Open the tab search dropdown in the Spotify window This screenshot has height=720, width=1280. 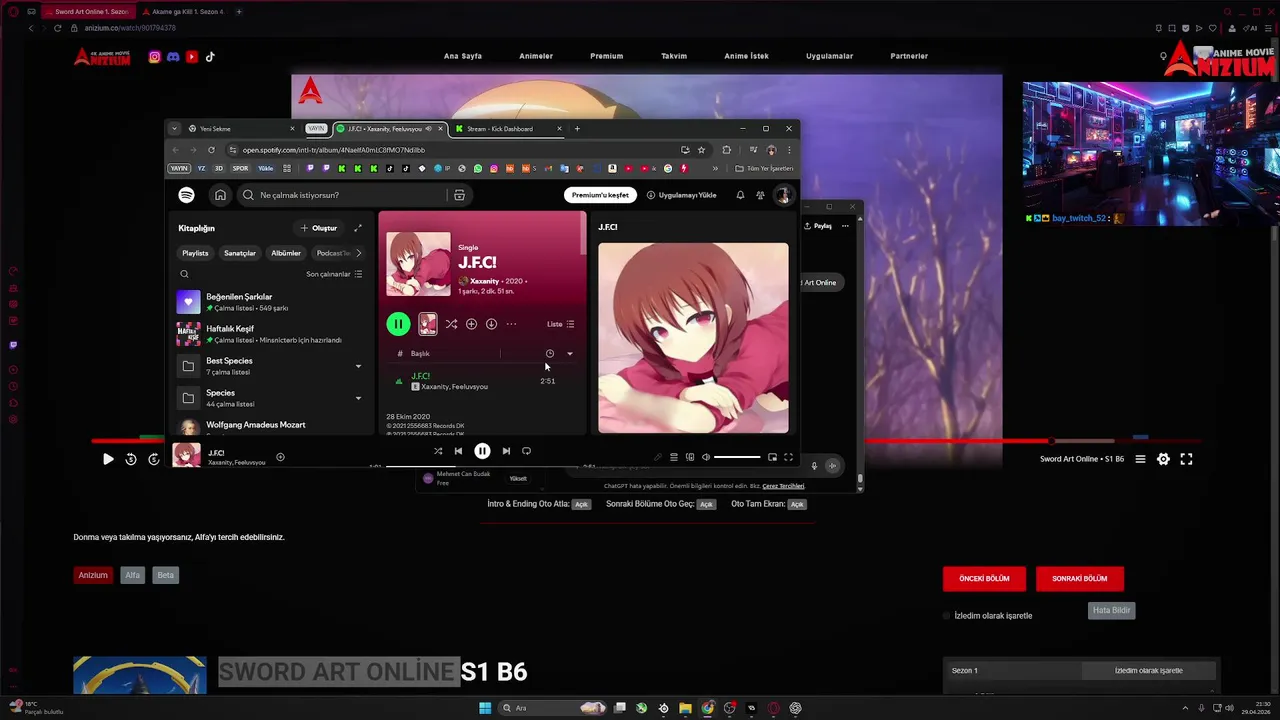[x=174, y=129]
